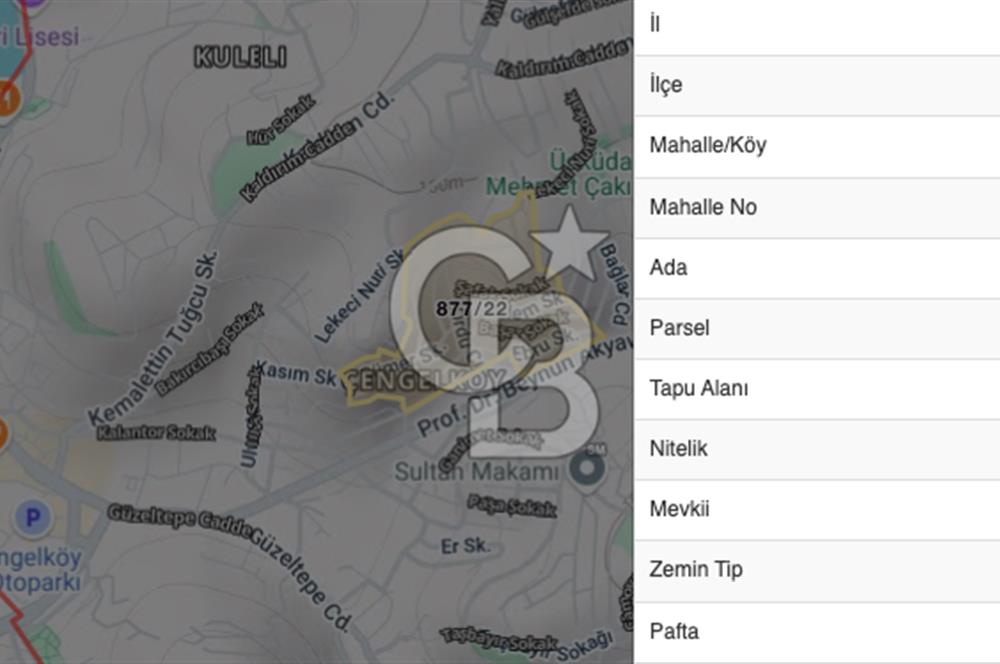This screenshot has width=1000, height=664.
Task: Click the KULELİ neighborhood label on map
Action: point(240,57)
